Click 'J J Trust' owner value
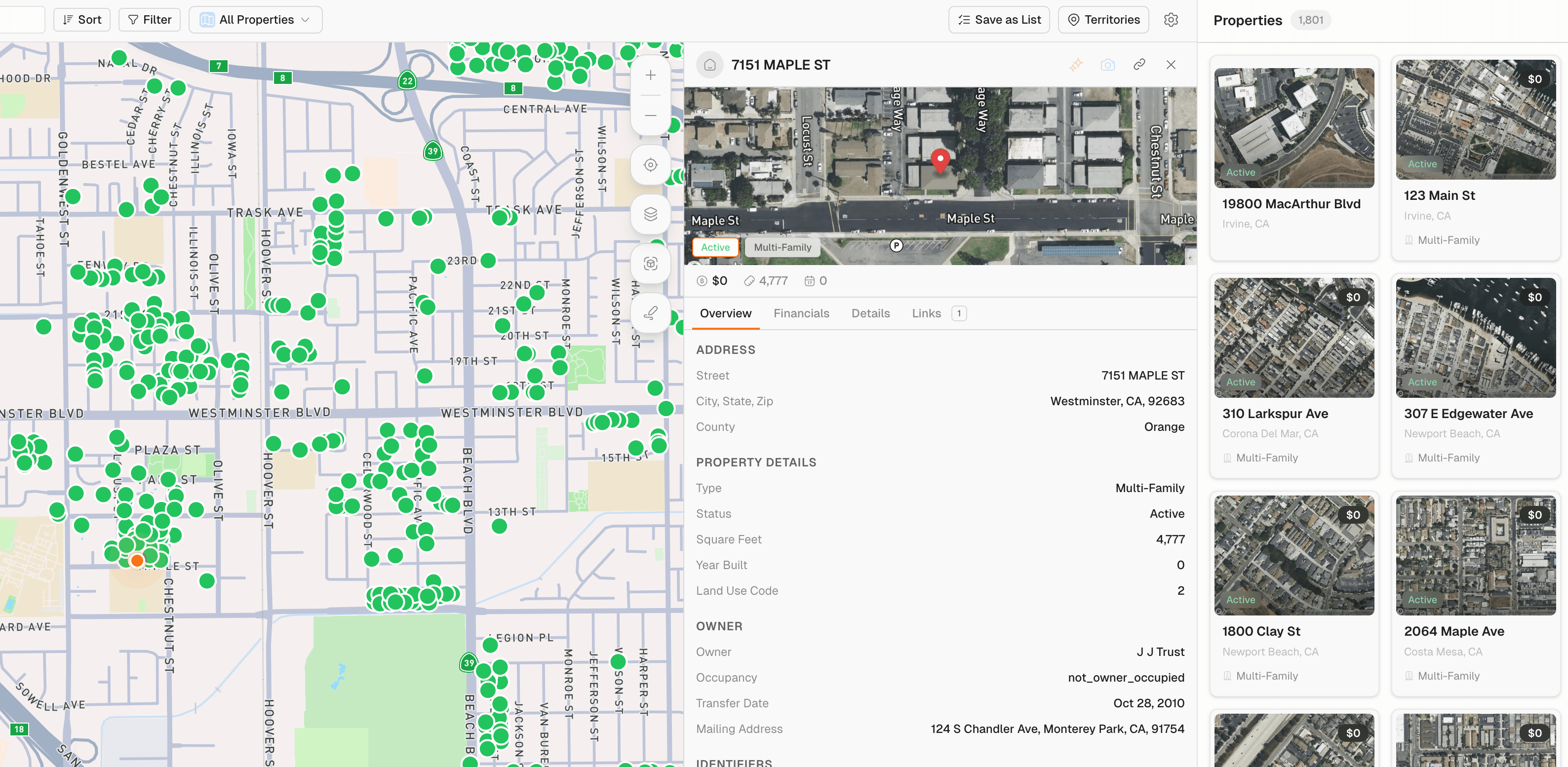 point(1160,652)
